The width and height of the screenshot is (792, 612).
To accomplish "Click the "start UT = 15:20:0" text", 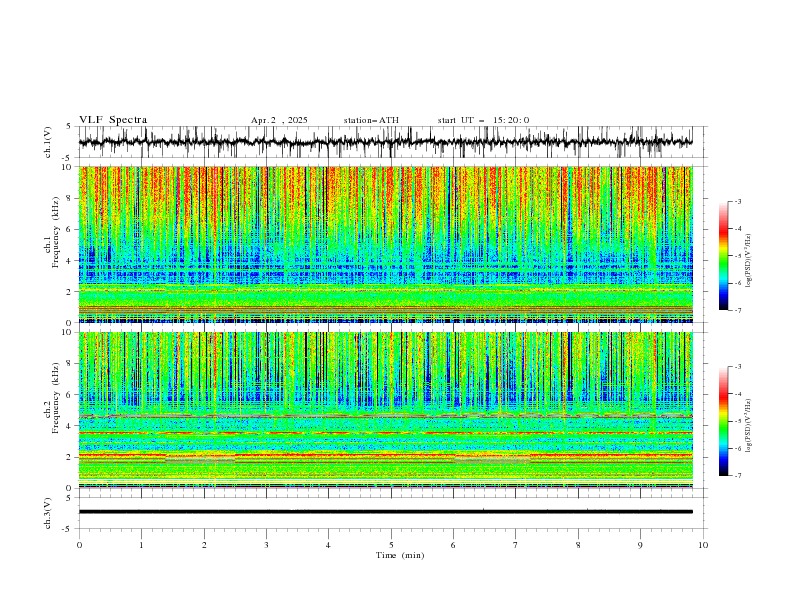I will point(483,120).
